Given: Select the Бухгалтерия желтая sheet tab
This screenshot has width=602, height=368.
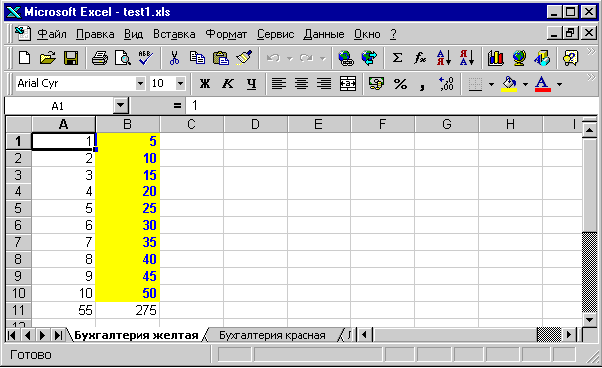Looking at the screenshot, I should [136, 335].
